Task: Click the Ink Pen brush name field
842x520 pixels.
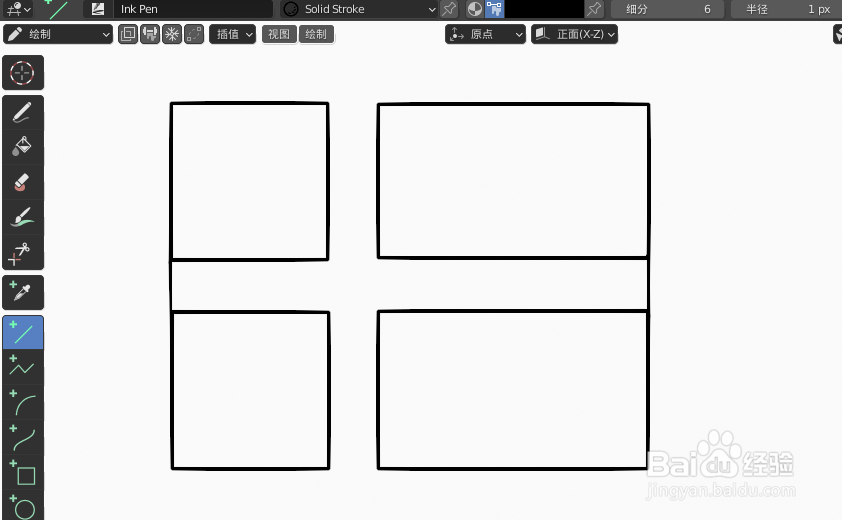Action: point(193,9)
